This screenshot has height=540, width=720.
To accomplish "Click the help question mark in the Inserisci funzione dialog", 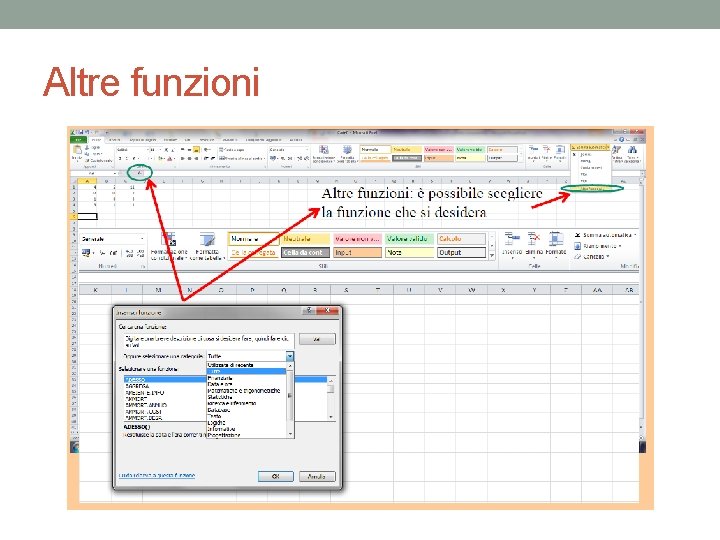I will (x=309, y=310).
